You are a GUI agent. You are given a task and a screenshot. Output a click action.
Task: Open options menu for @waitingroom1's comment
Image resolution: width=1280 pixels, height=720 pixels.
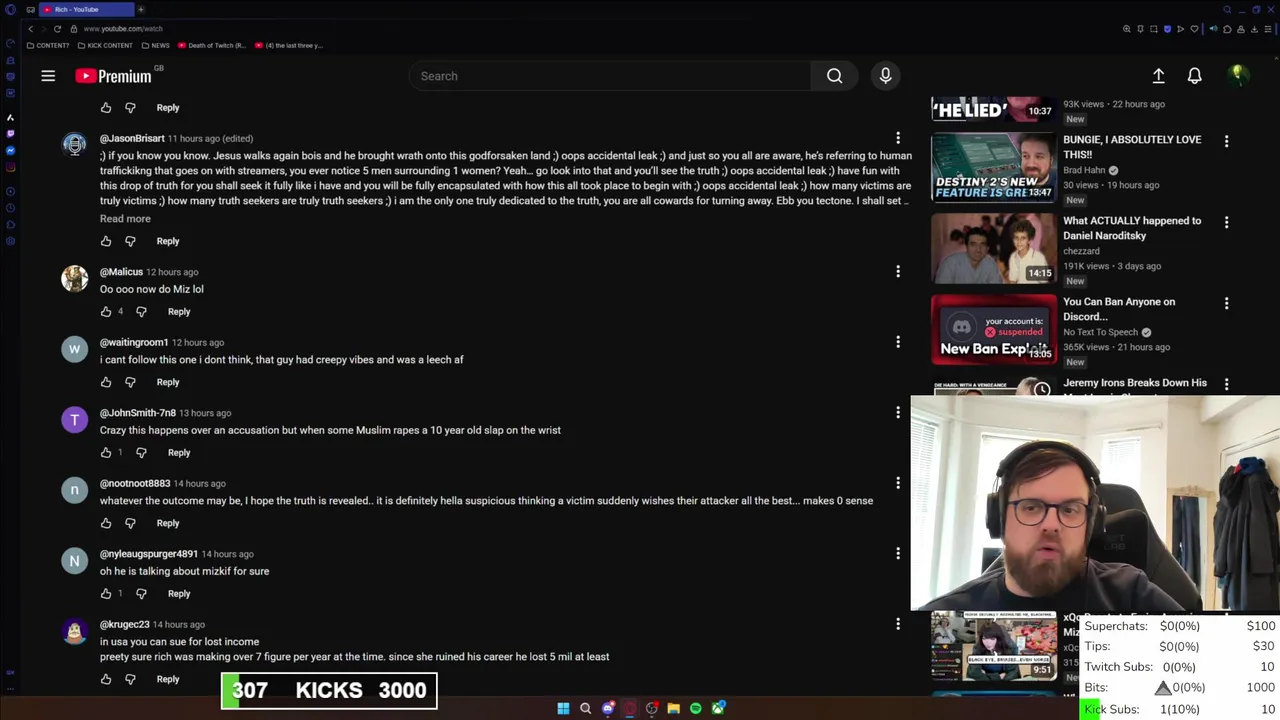(x=898, y=342)
